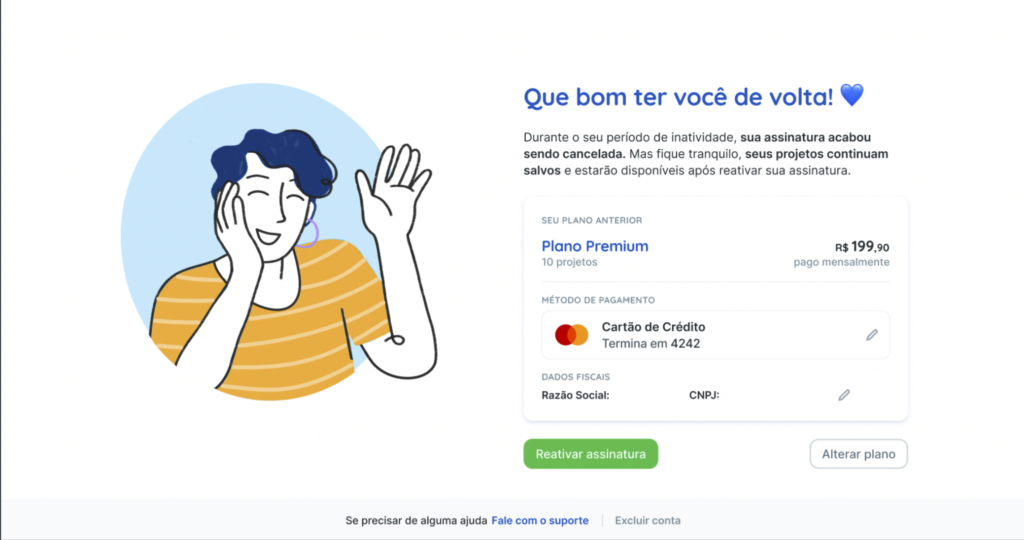Click the Excluir conta link
Viewport: 1024px width, 540px height.
coord(647,520)
